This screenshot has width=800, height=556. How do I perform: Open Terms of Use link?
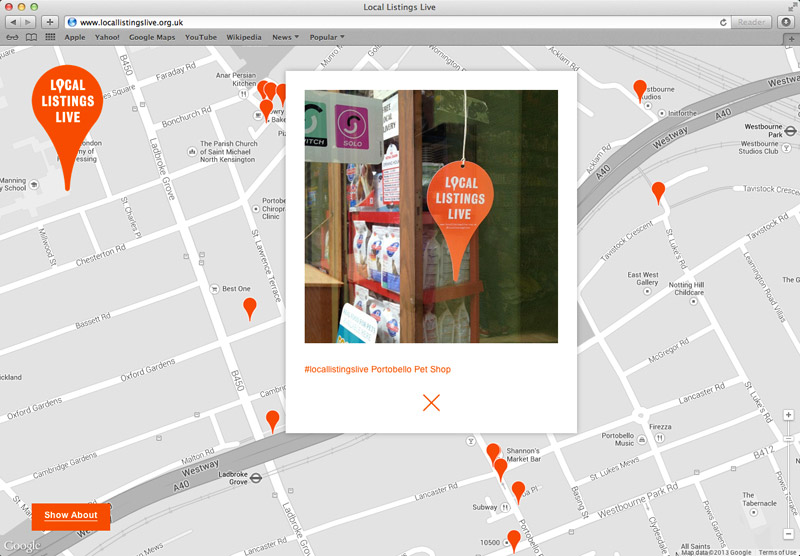[779, 552]
